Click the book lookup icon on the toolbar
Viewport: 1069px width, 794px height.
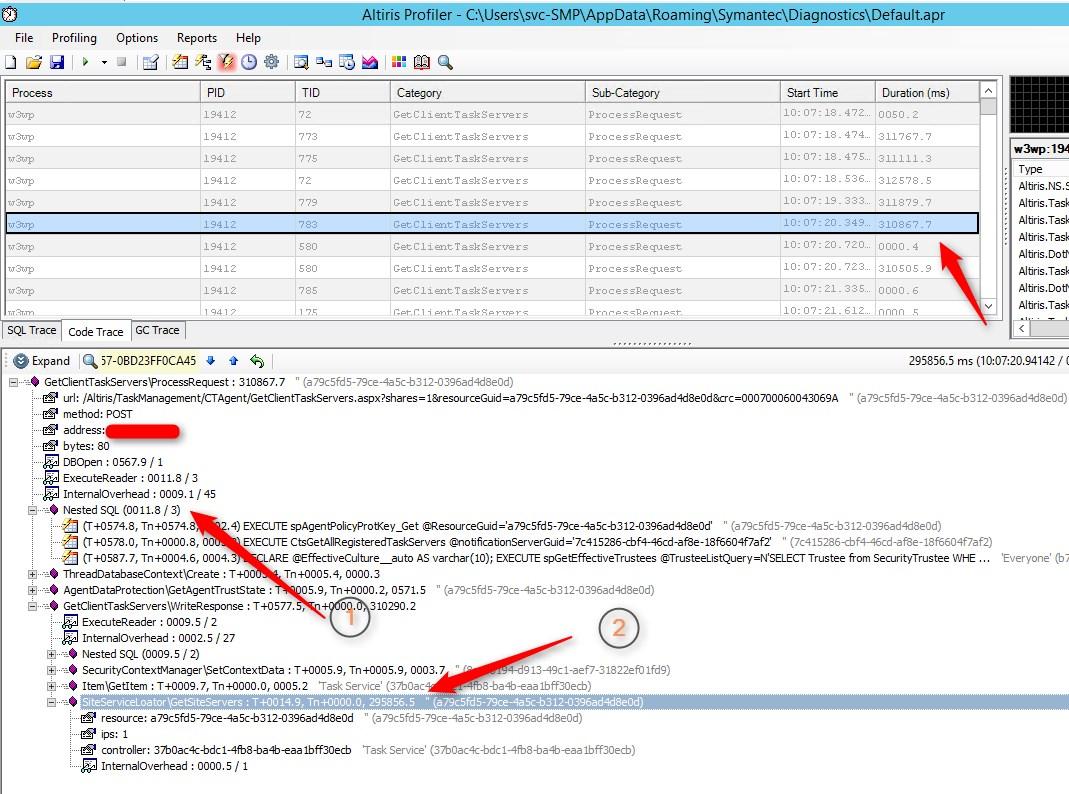[422, 62]
